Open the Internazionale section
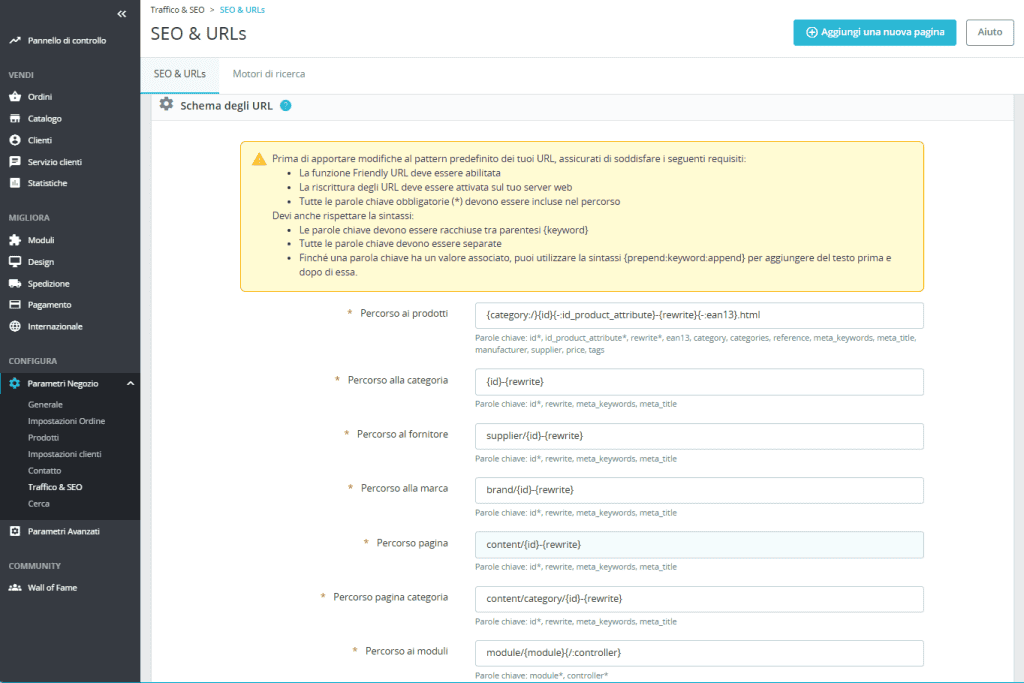The height and width of the screenshot is (683, 1024). tap(55, 326)
